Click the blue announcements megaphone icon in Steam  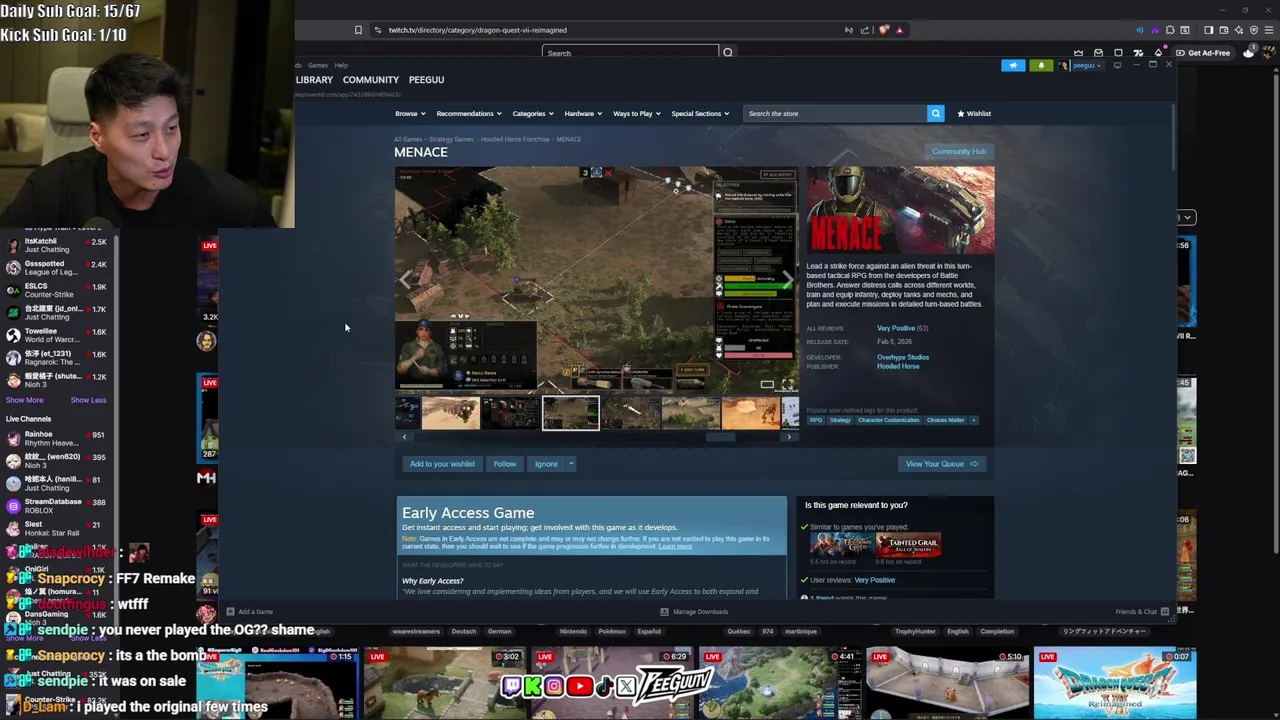[x=1013, y=65]
